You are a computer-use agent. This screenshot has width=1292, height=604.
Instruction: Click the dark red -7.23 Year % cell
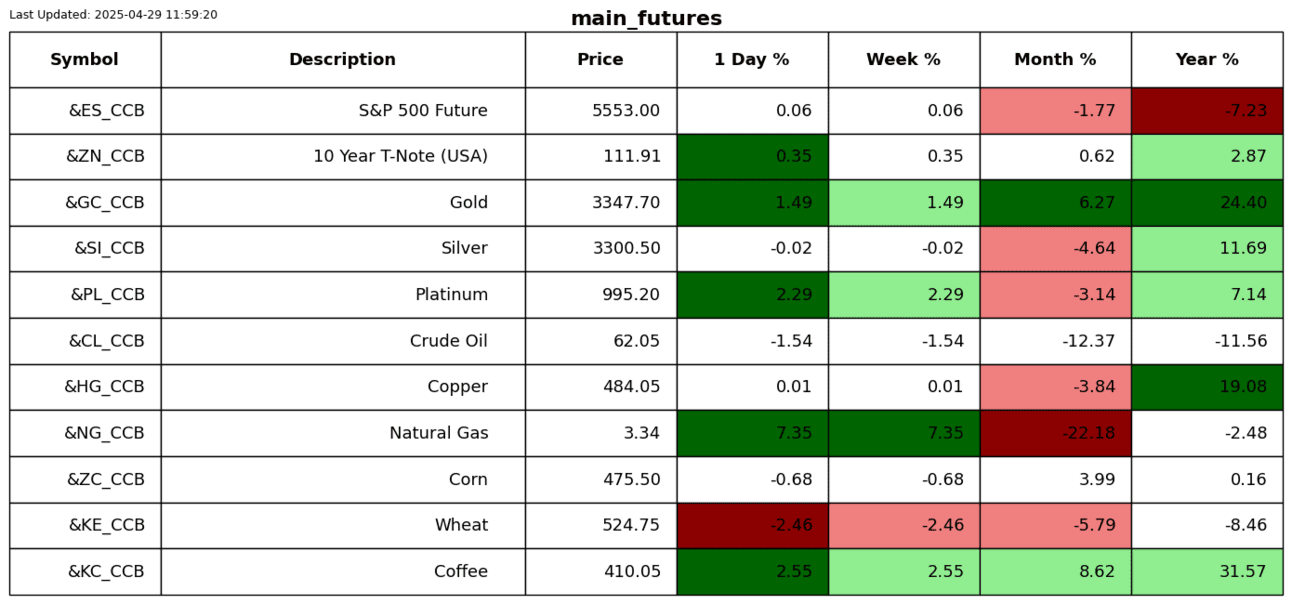pos(1207,111)
